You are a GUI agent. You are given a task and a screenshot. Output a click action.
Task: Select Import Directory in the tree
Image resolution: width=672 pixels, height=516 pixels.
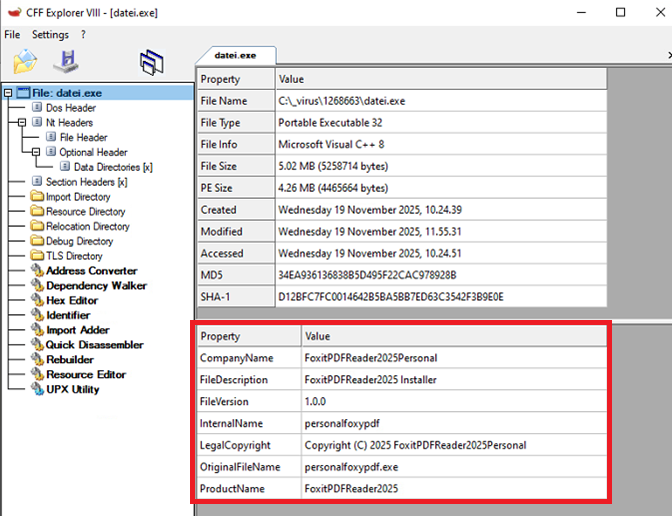[x=77, y=197]
